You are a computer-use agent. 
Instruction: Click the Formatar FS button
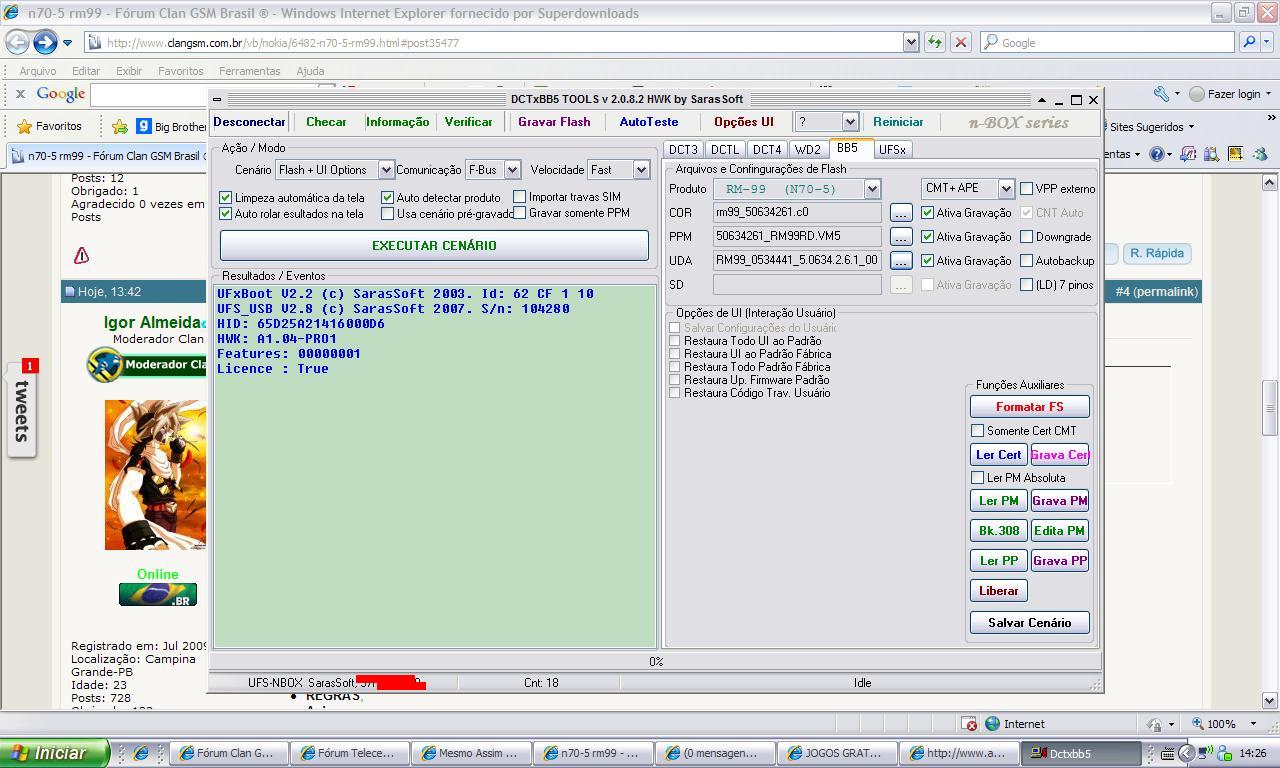point(1029,407)
